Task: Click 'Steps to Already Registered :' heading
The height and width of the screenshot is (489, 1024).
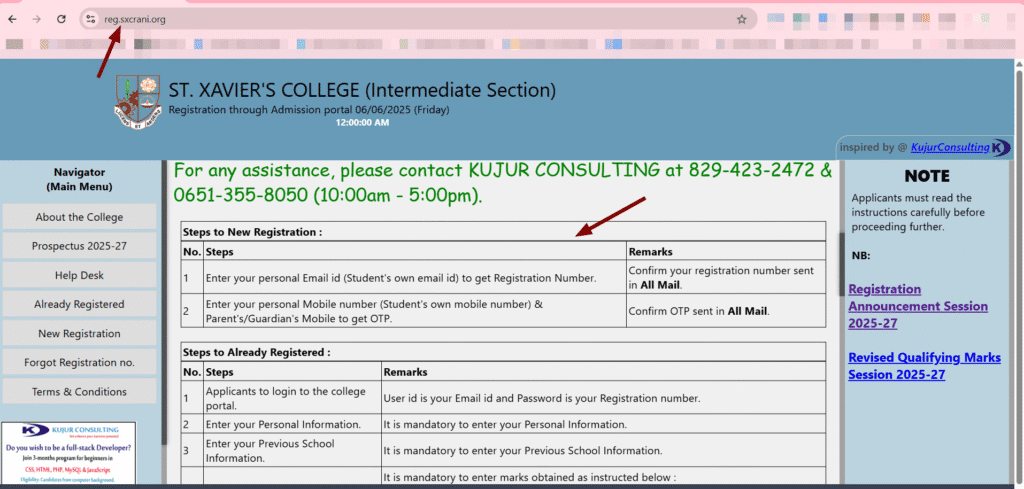Action: [257, 352]
